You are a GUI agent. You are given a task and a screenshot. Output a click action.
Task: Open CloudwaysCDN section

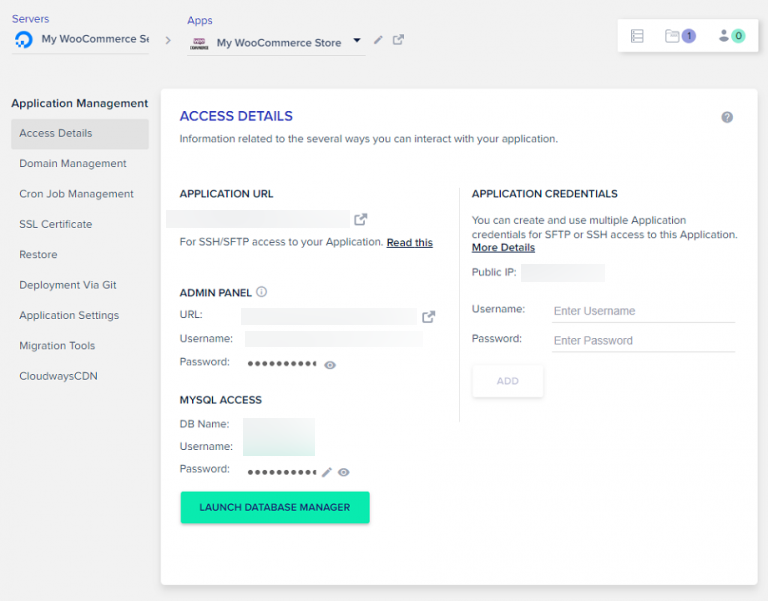[x=58, y=376]
